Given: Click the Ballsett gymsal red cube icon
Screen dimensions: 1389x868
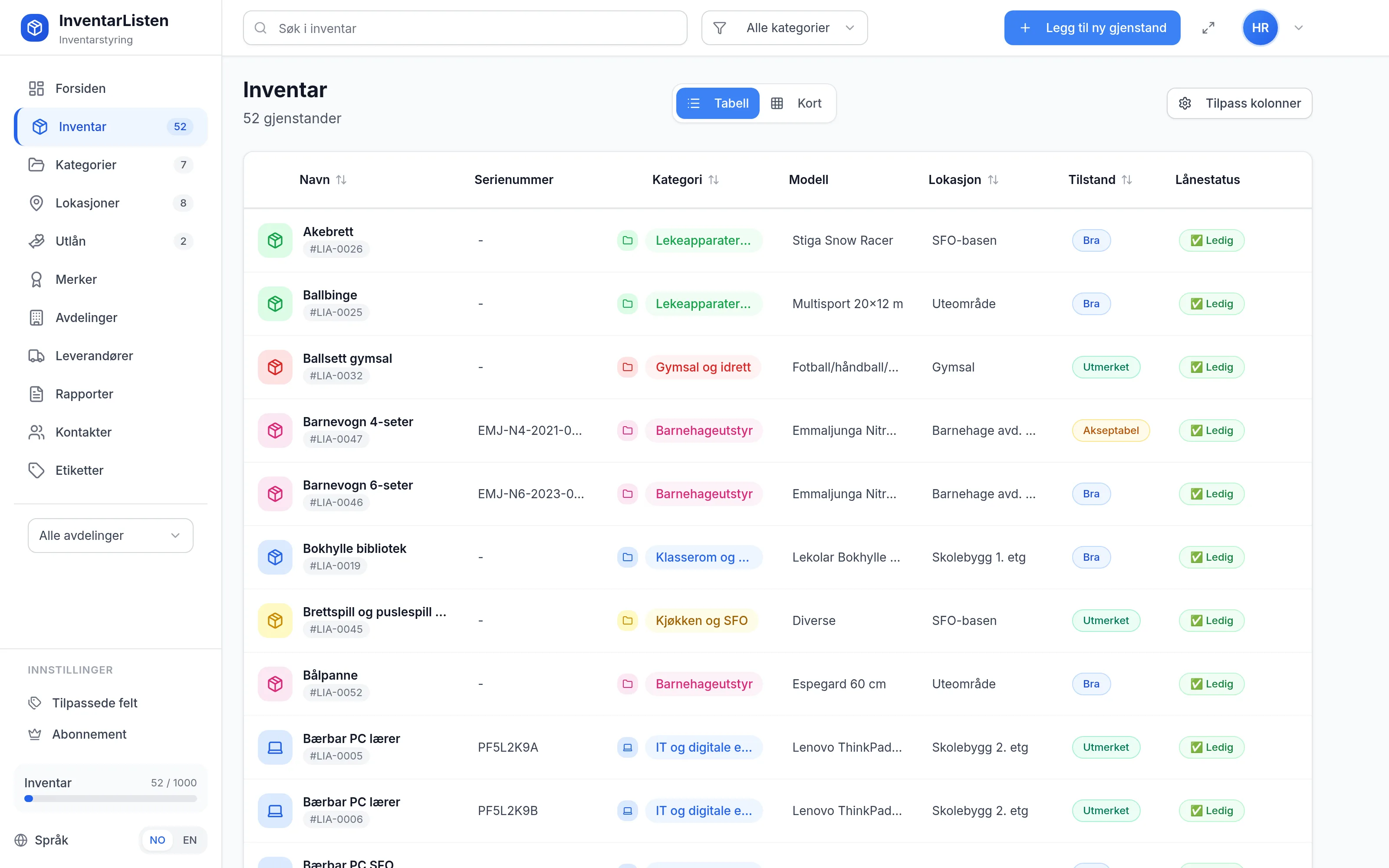Looking at the screenshot, I should 275,367.
